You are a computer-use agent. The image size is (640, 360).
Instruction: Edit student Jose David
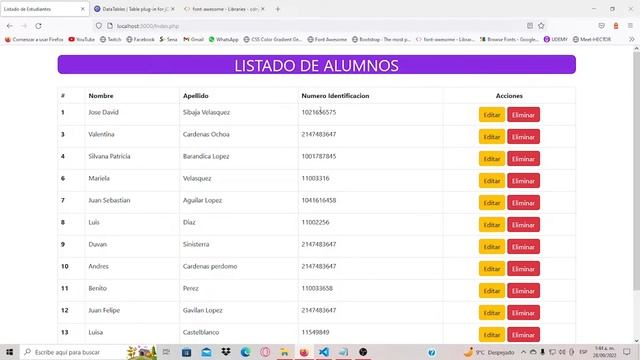pyautogui.click(x=492, y=115)
